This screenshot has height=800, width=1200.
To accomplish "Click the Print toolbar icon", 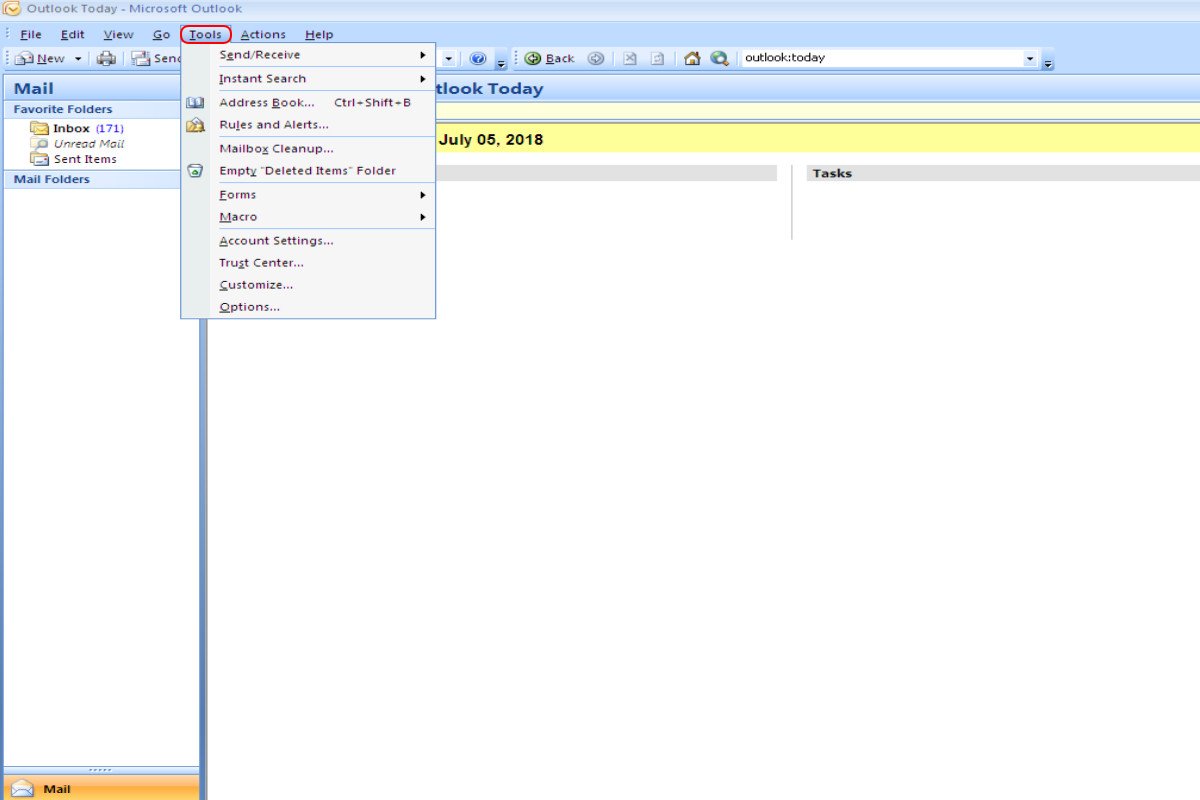I will point(106,59).
